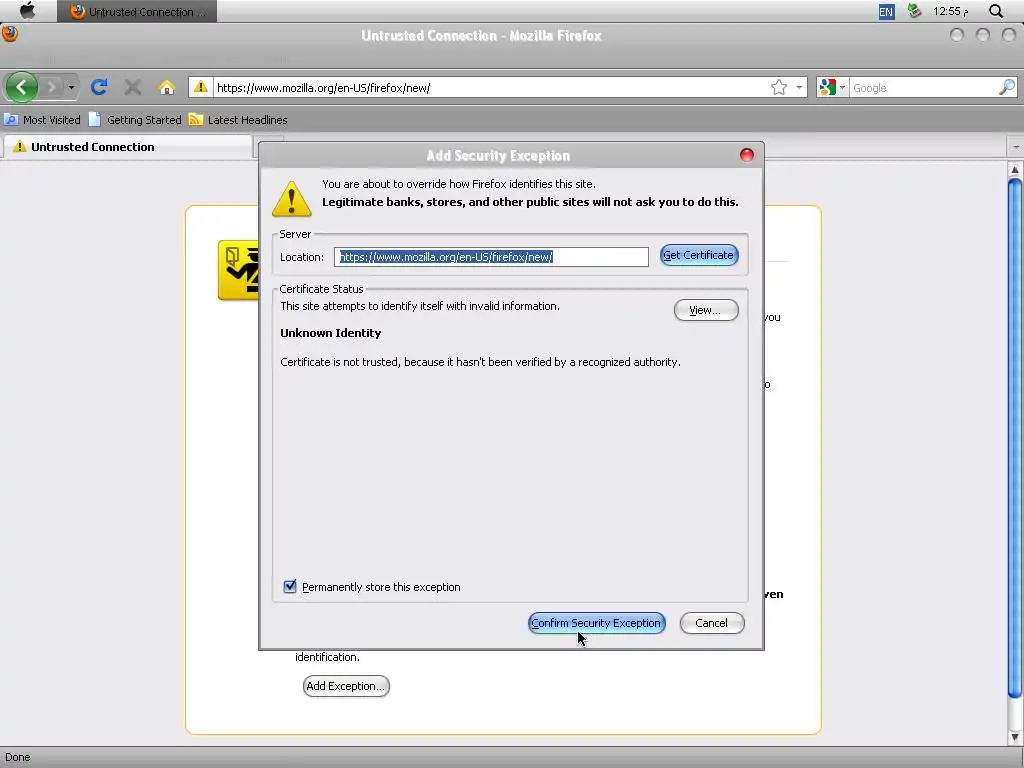Click the search magnifier icon in search box
This screenshot has width=1024, height=768.
[1006, 88]
